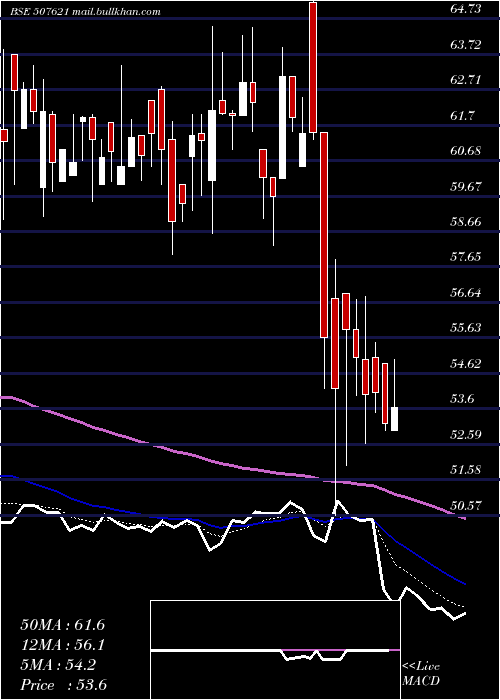Click the 52.59 price axis label
The height and width of the screenshot is (700, 500).
pos(466,434)
